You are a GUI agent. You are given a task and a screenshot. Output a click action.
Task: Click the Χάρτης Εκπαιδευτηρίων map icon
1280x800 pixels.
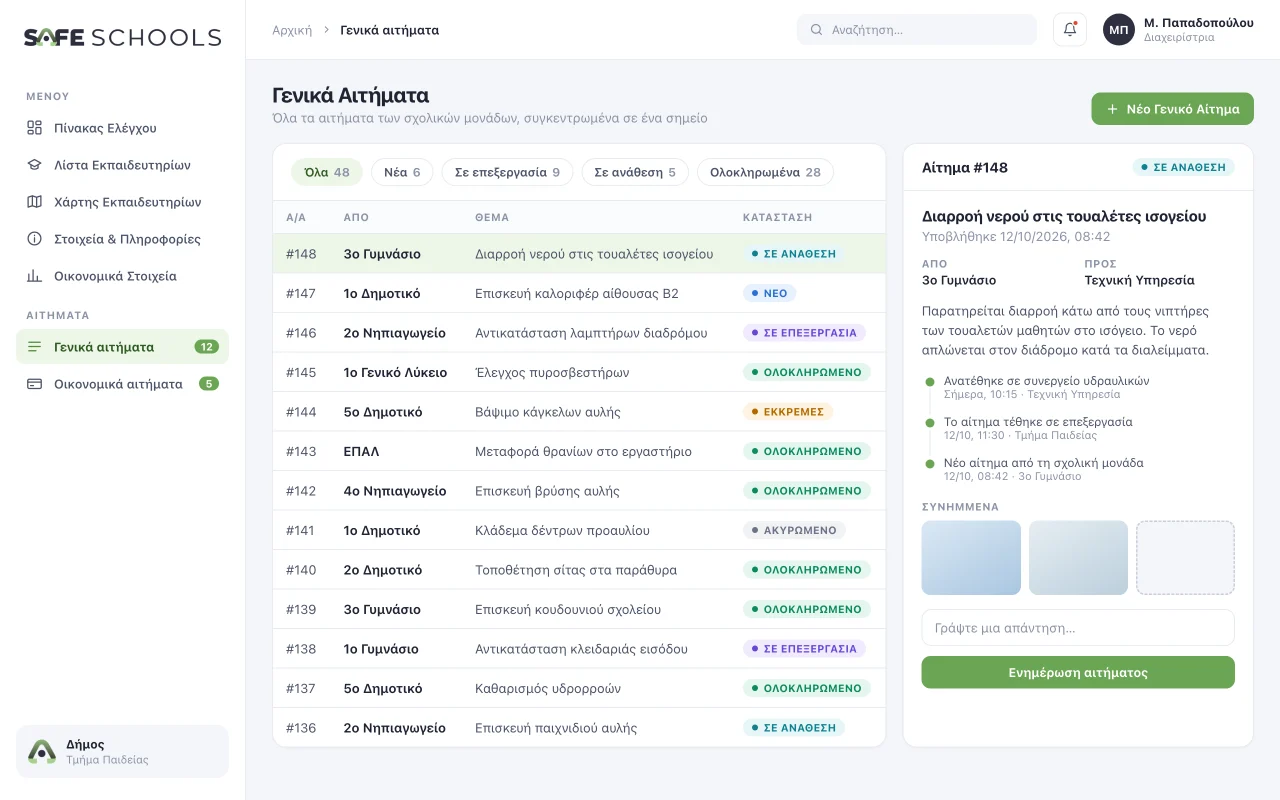[x=34, y=202]
